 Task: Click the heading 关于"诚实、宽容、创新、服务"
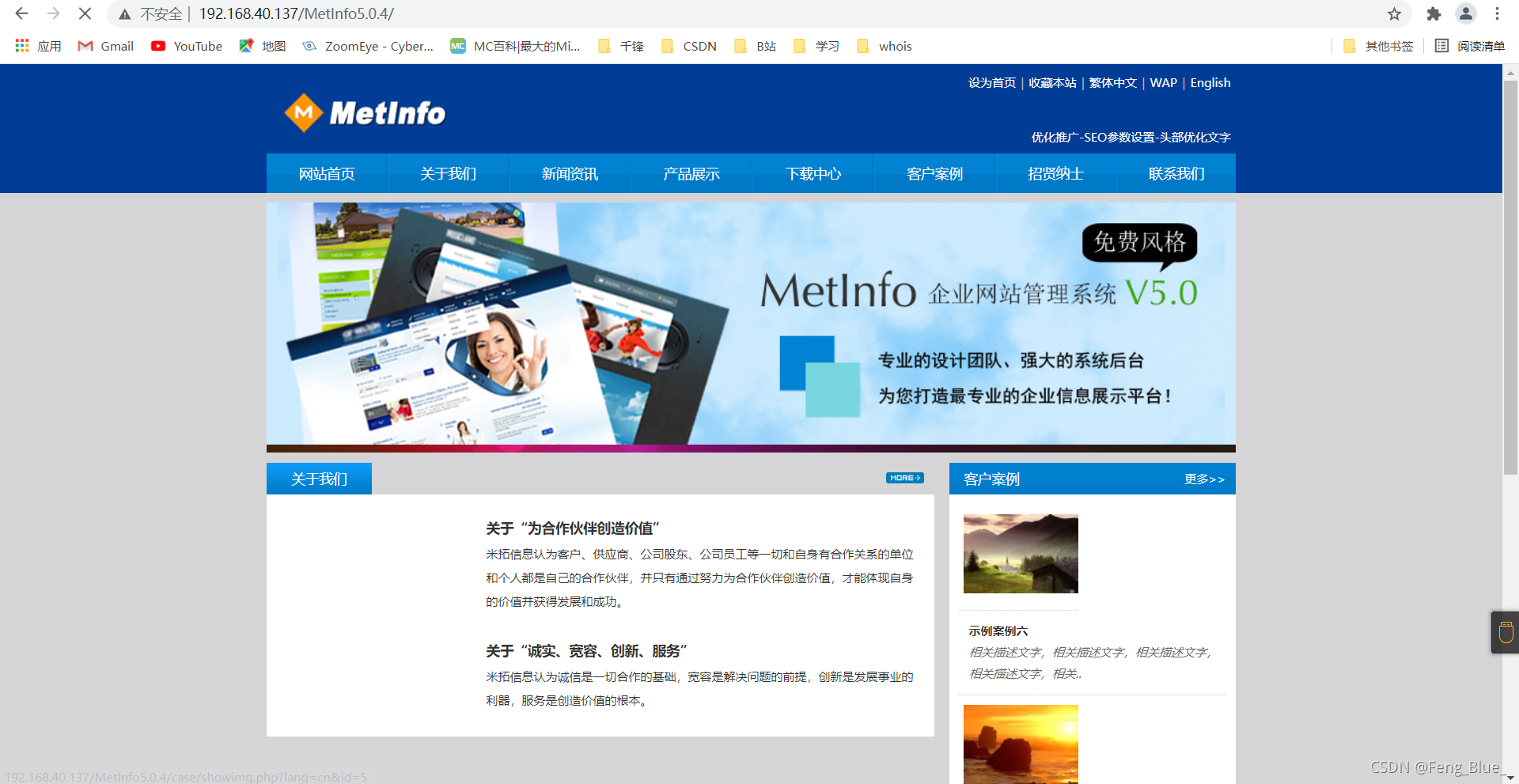tap(586, 651)
